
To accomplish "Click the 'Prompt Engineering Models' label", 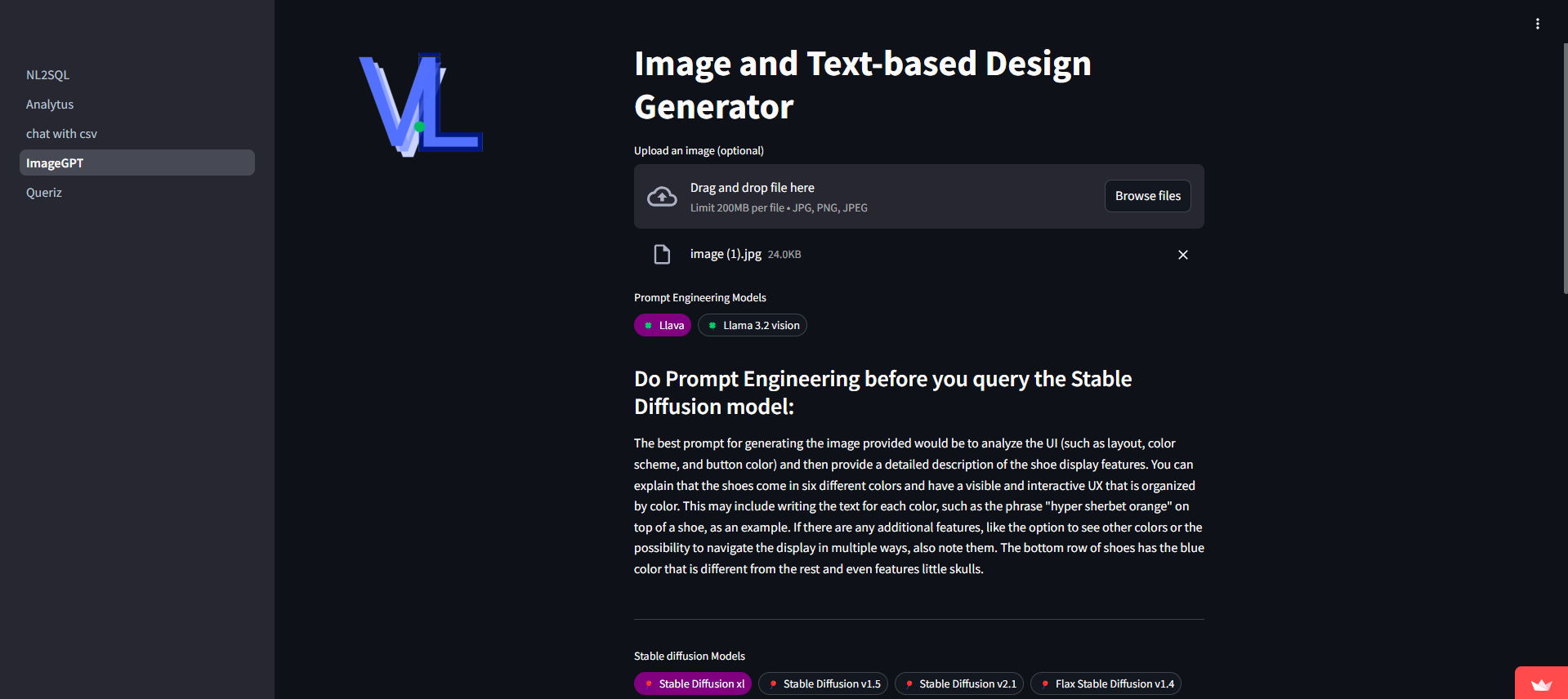I will pos(700,297).
